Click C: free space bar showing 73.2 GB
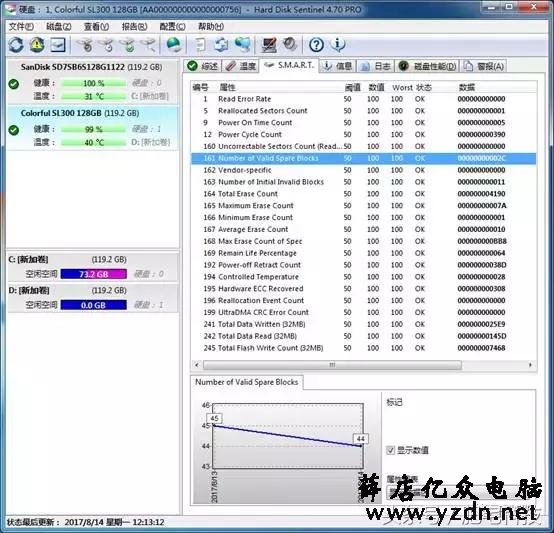554x533 pixels. click(x=94, y=274)
